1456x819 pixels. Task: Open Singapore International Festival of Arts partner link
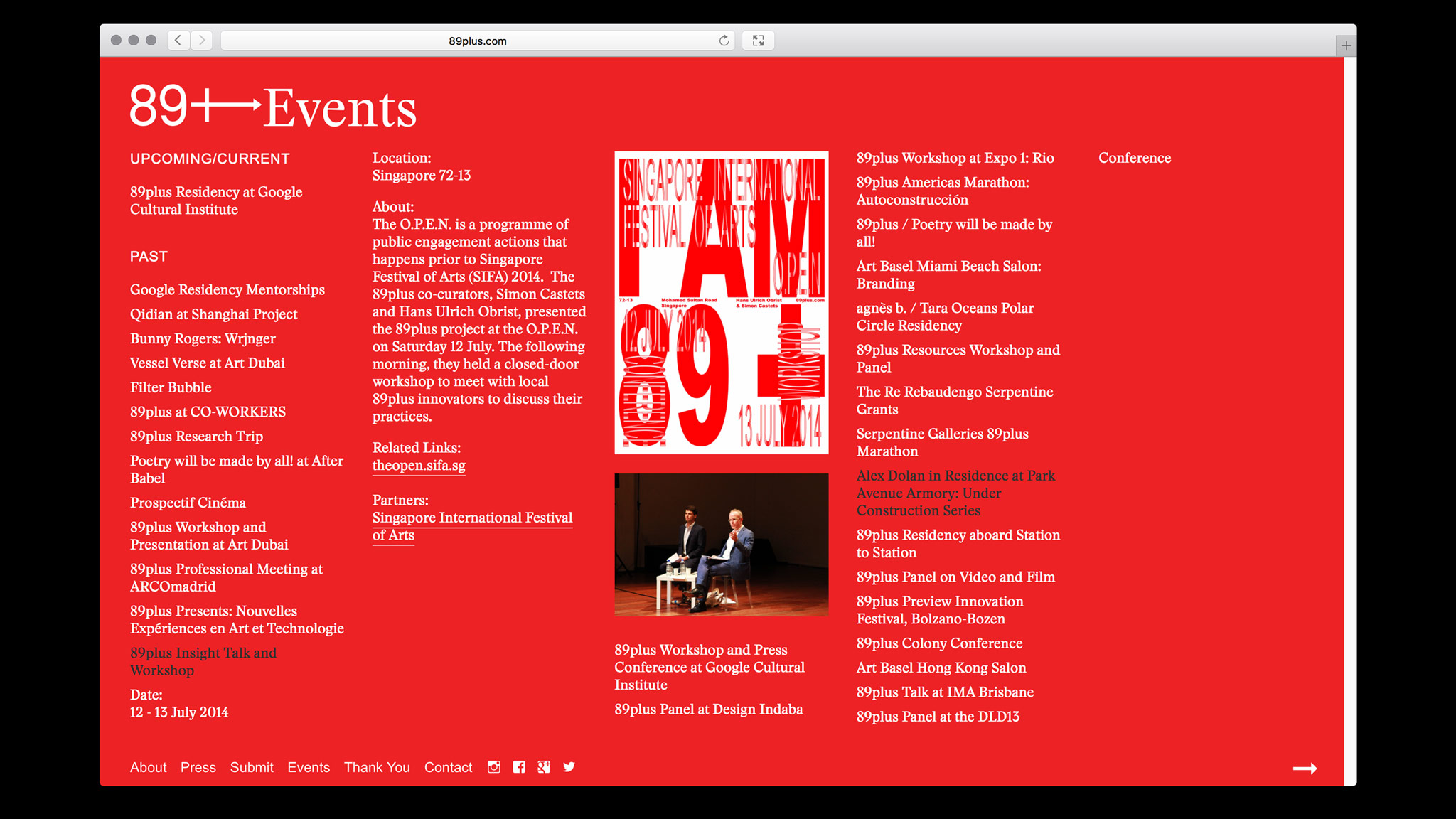(472, 526)
